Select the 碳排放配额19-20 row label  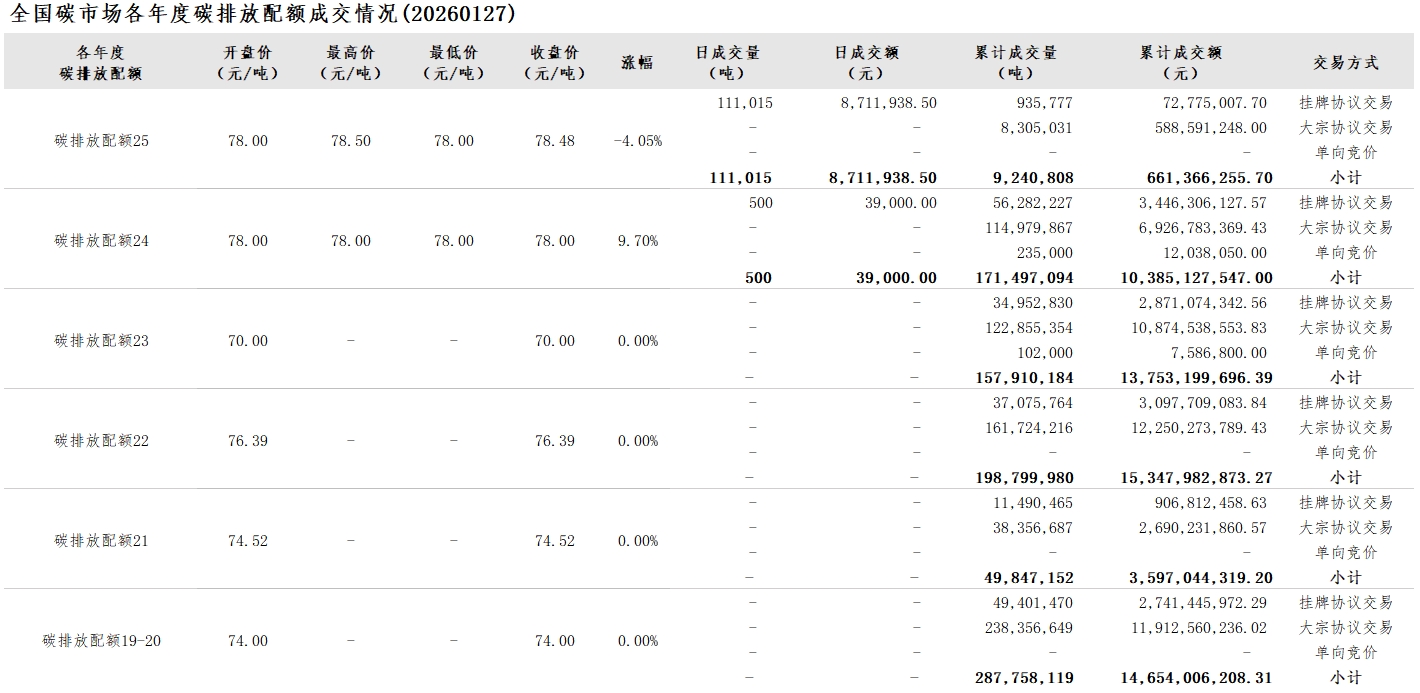click(x=101, y=641)
